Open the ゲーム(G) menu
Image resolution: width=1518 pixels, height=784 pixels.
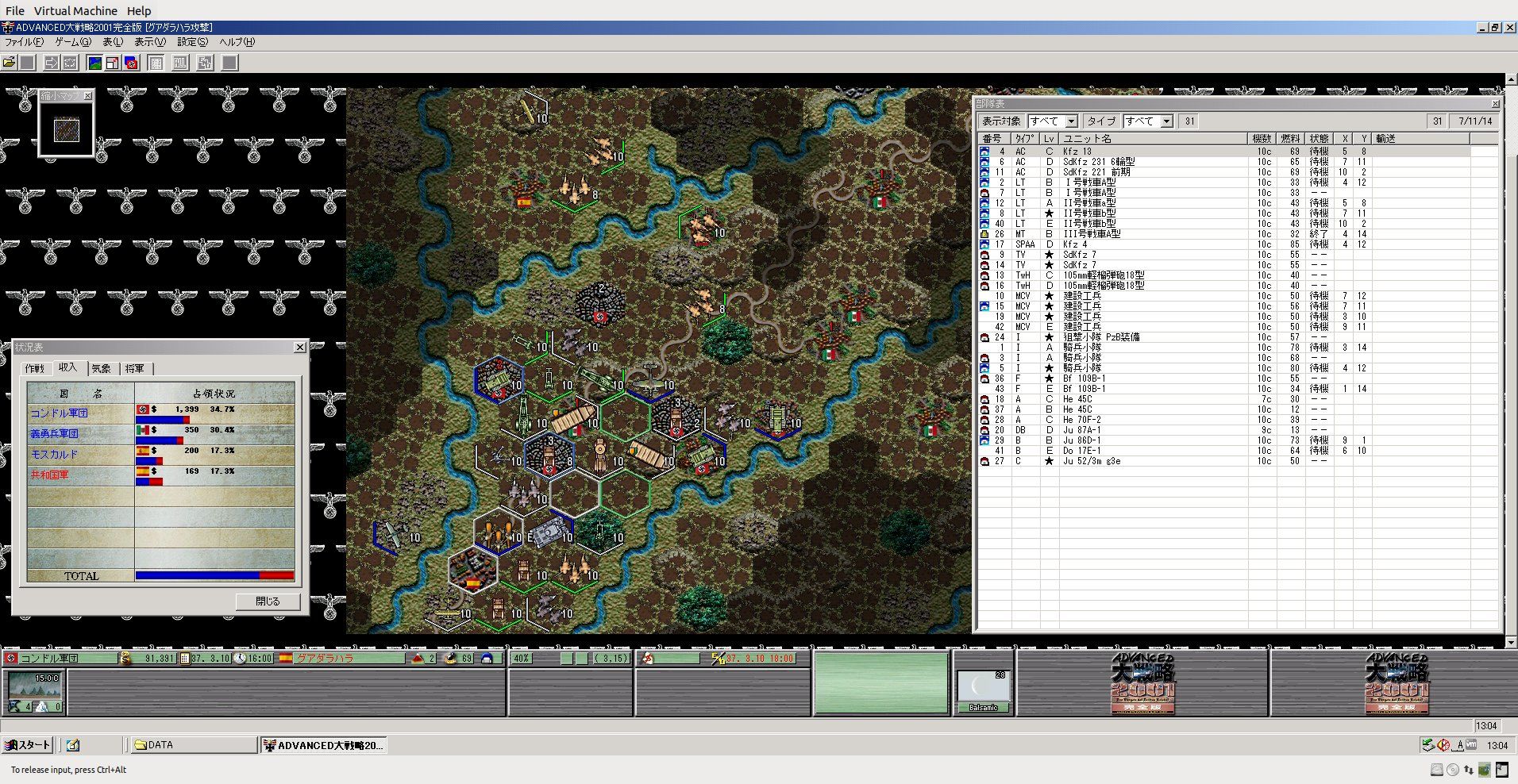(x=73, y=42)
